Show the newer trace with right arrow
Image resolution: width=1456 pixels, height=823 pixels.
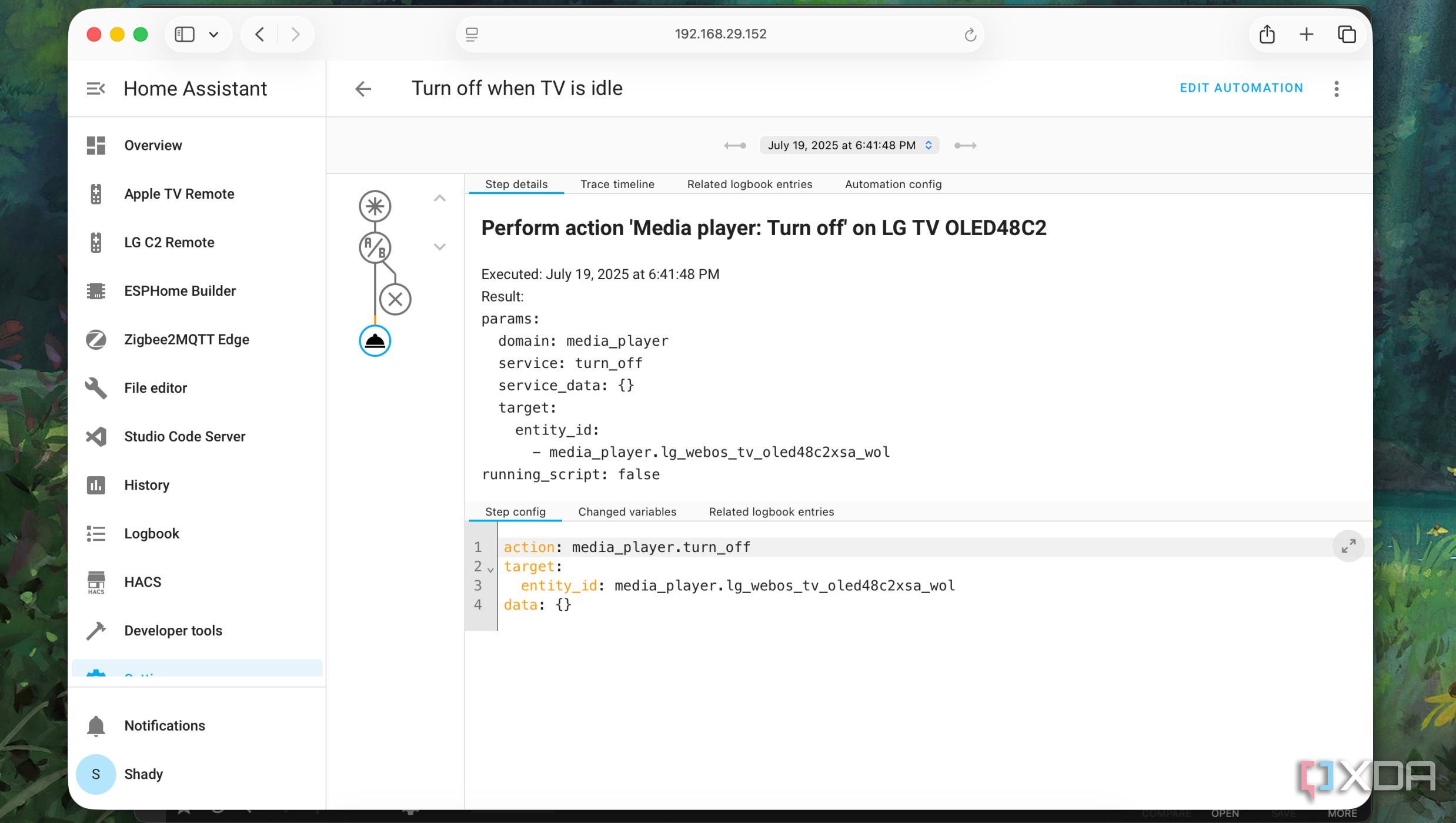pyautogui.click(x=965, y=145)
